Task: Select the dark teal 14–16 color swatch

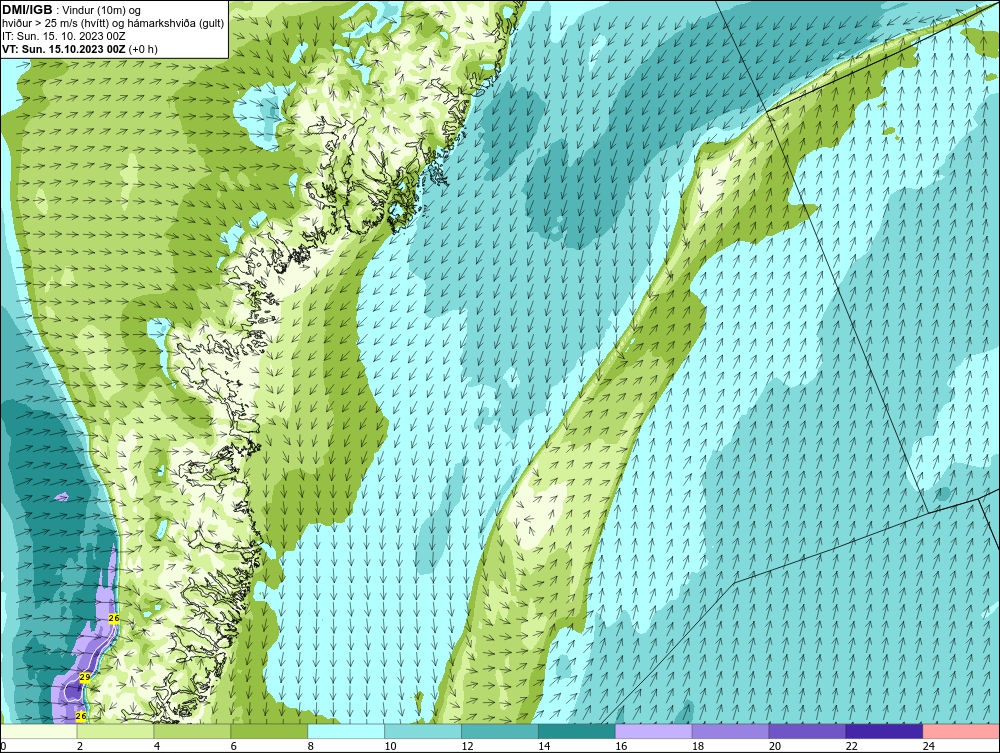Action: point(577,731)
